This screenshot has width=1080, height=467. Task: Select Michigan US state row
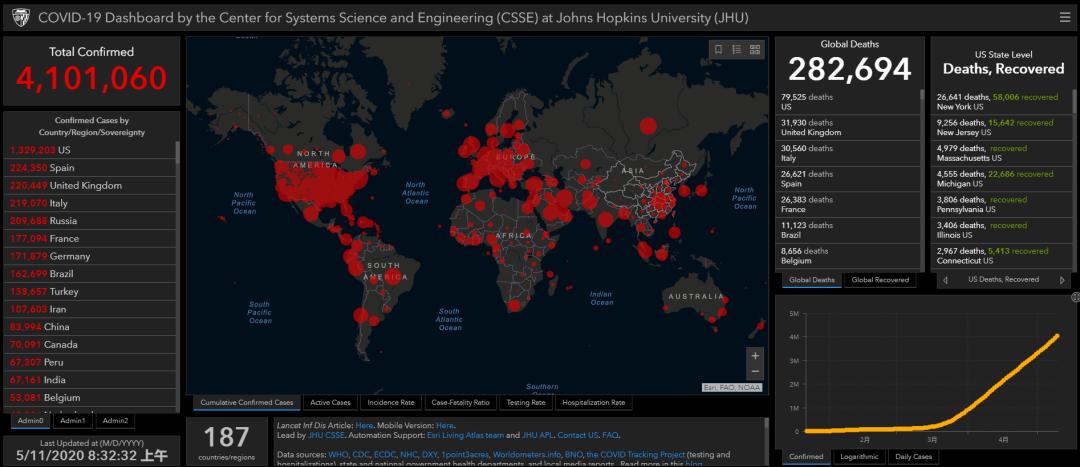(1002, 179)
